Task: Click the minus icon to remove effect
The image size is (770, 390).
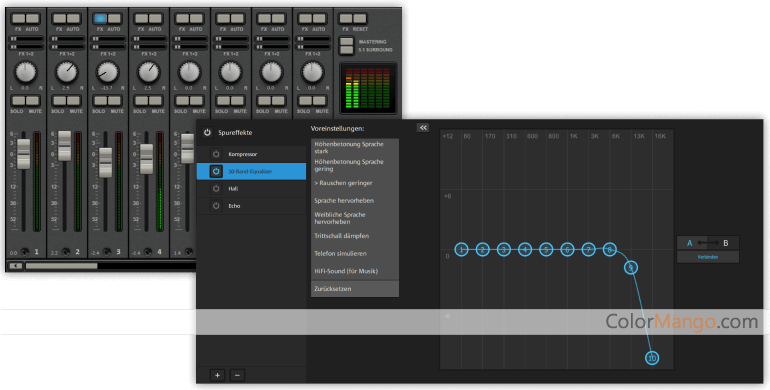Action: pos(237,375)
